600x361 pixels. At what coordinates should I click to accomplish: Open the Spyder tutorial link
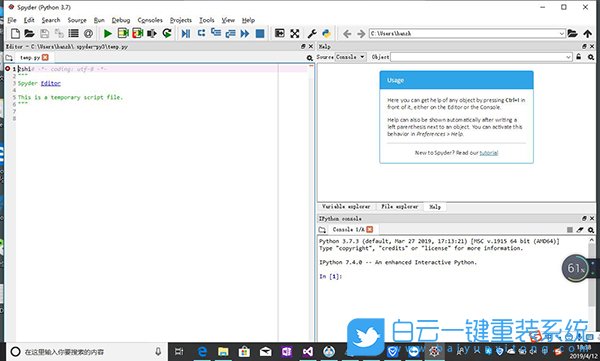[489, 153]
